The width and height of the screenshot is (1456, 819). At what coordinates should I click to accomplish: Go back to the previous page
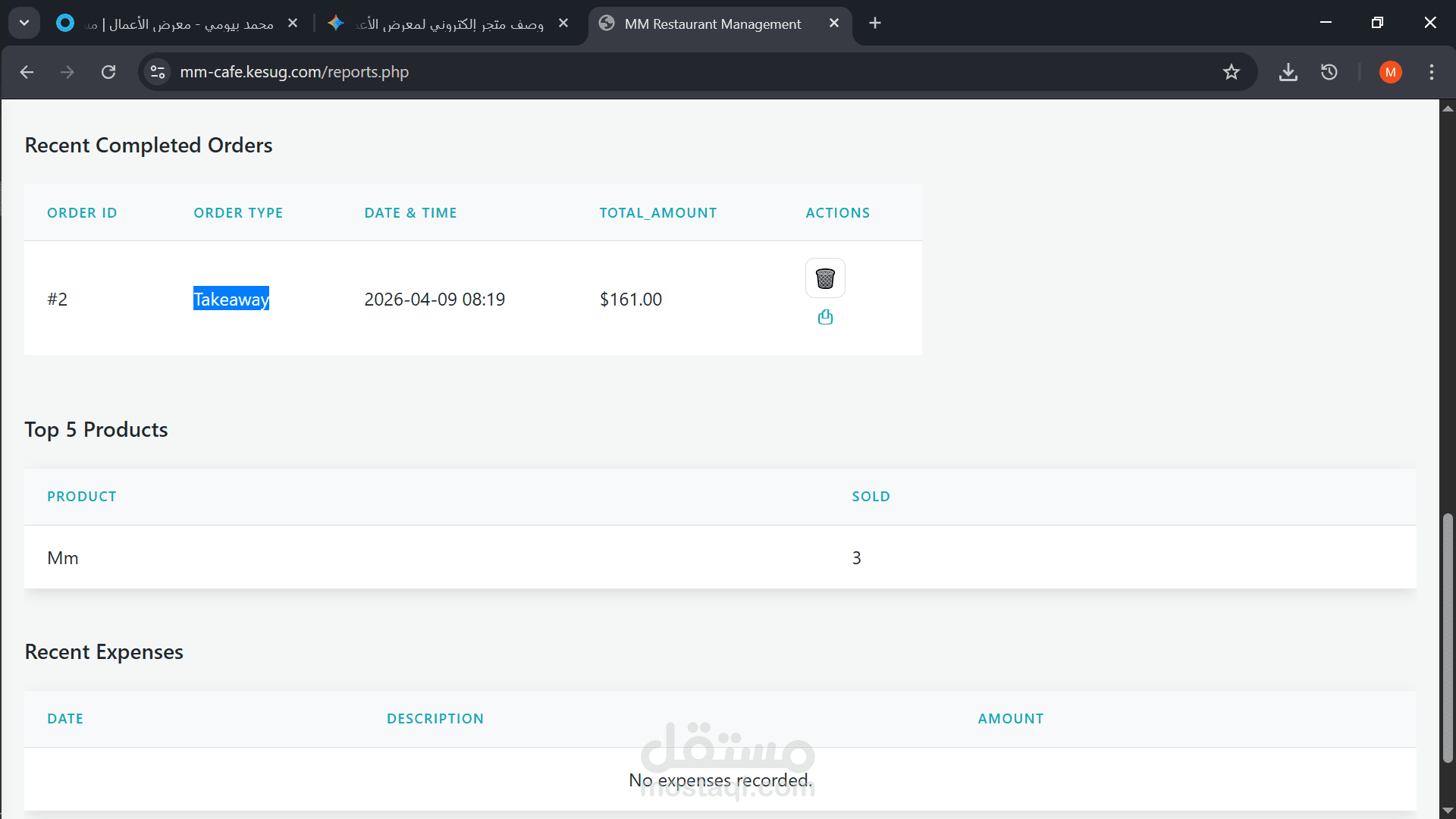point(27,72)
